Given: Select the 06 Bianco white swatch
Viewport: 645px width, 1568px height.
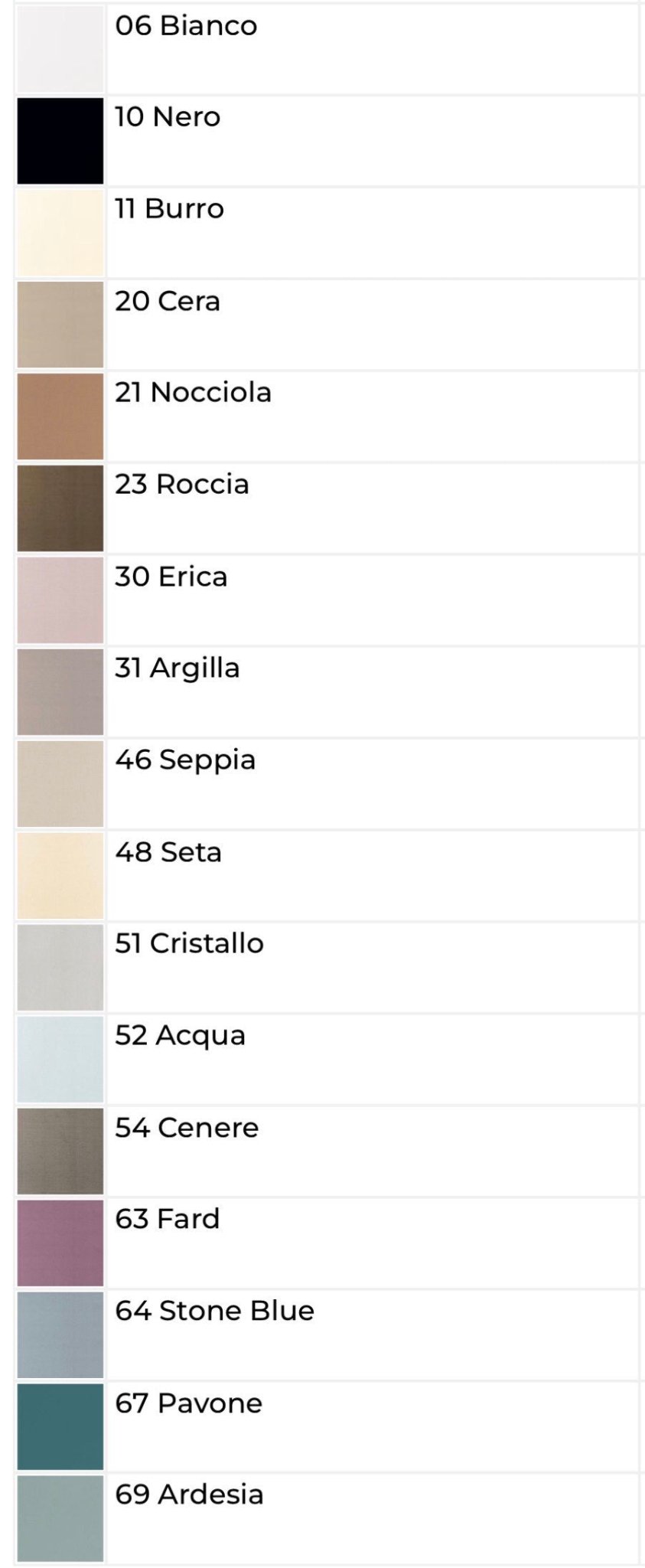Looking at the screenshot, I should pyautogui.click(x=60, y=49).
